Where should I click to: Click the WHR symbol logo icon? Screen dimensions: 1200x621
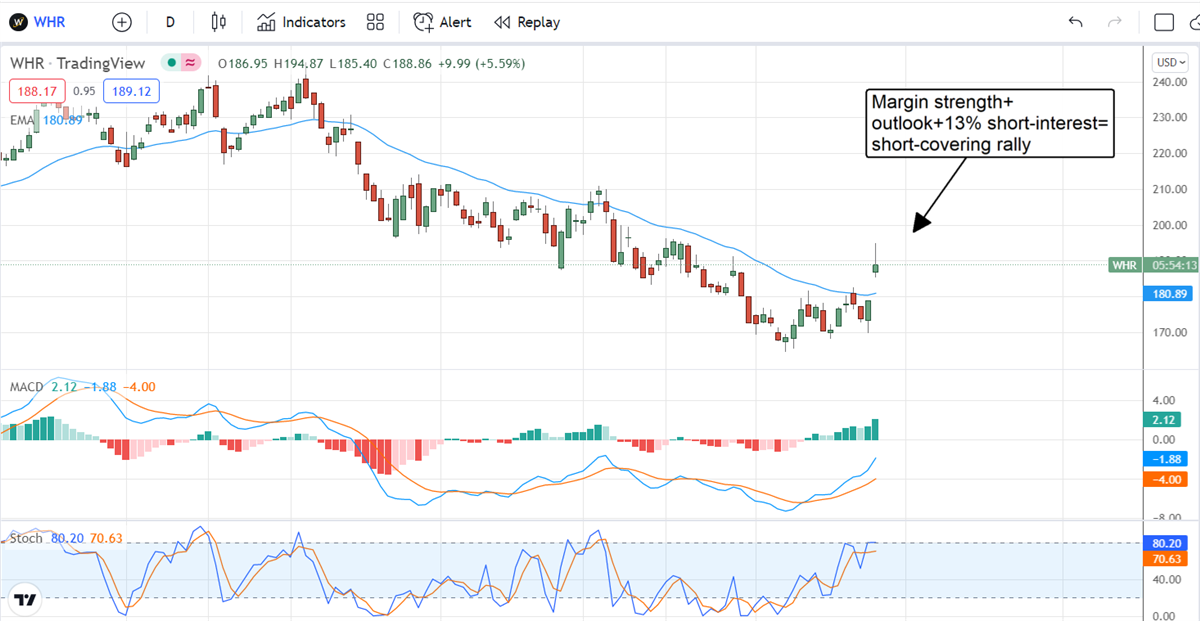click(x=18, y=22)
